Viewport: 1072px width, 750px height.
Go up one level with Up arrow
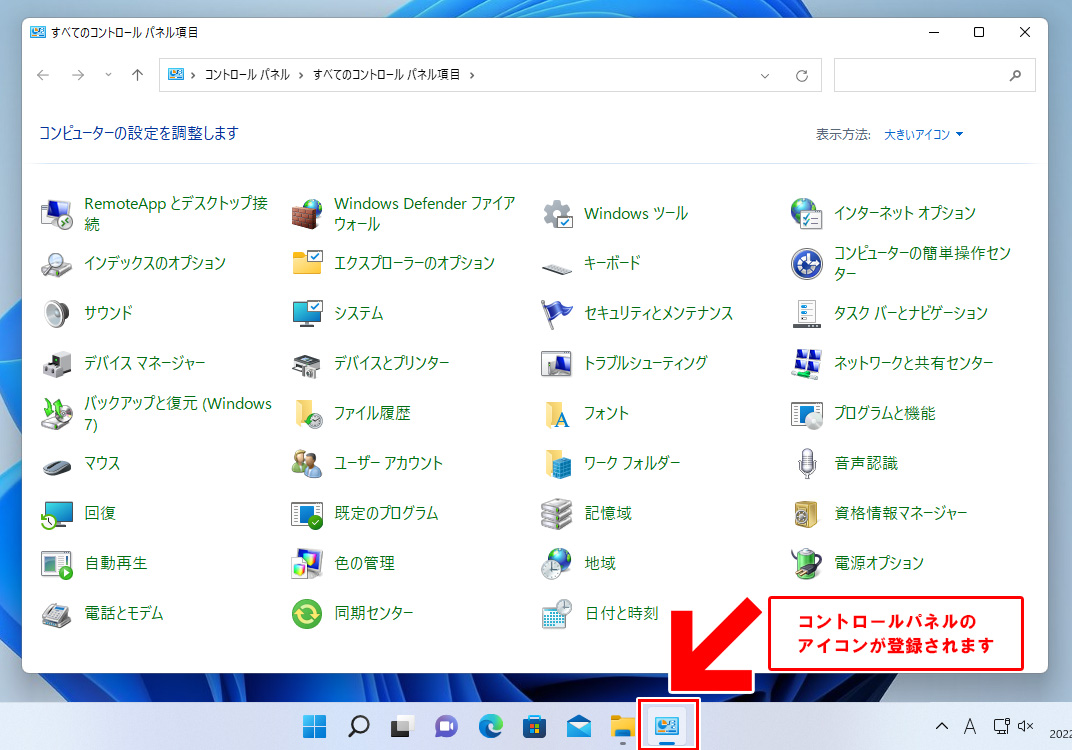pos(137,75)
